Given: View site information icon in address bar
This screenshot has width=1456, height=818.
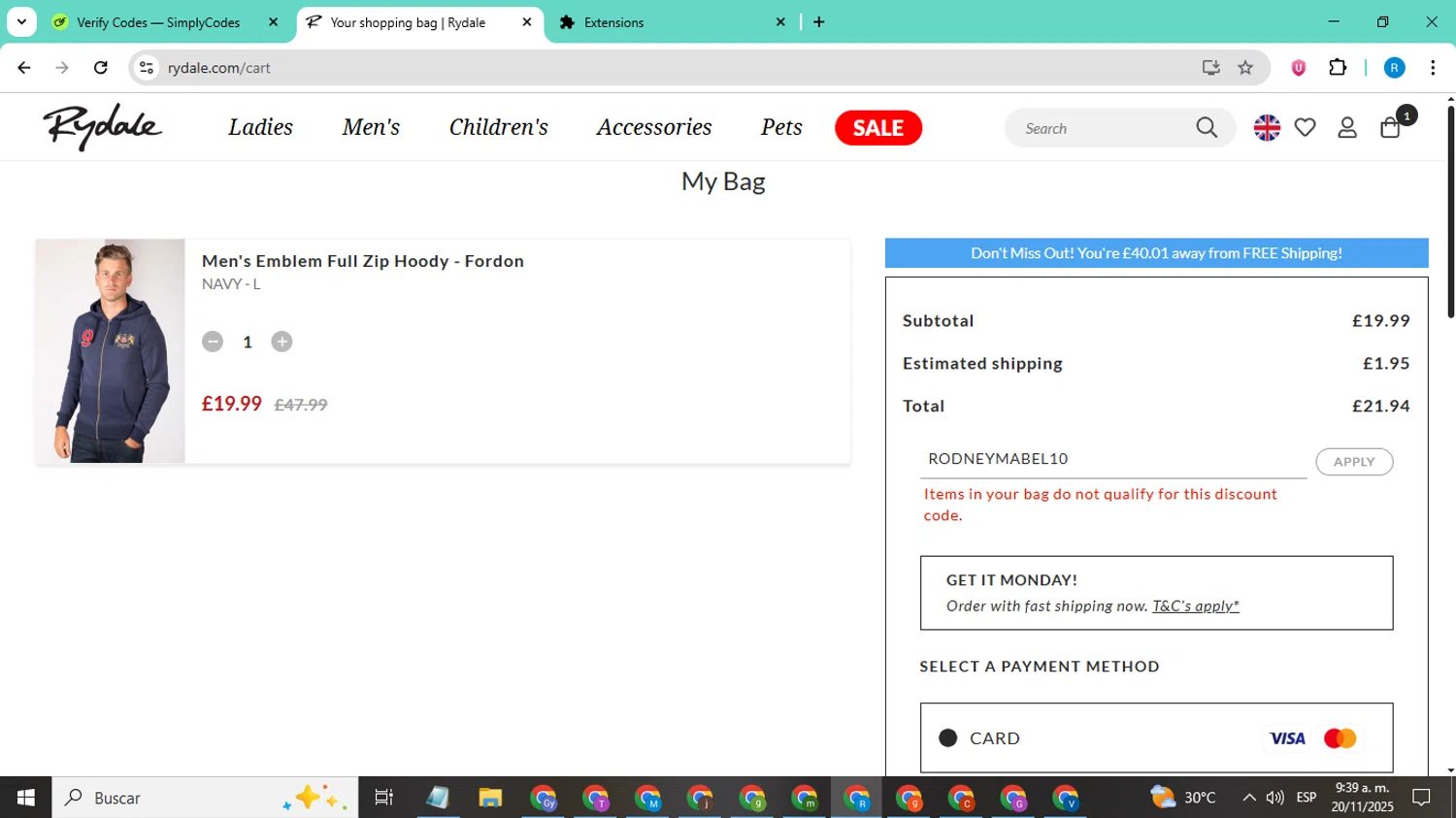Looking at the screenshot, I should [147, 68].
